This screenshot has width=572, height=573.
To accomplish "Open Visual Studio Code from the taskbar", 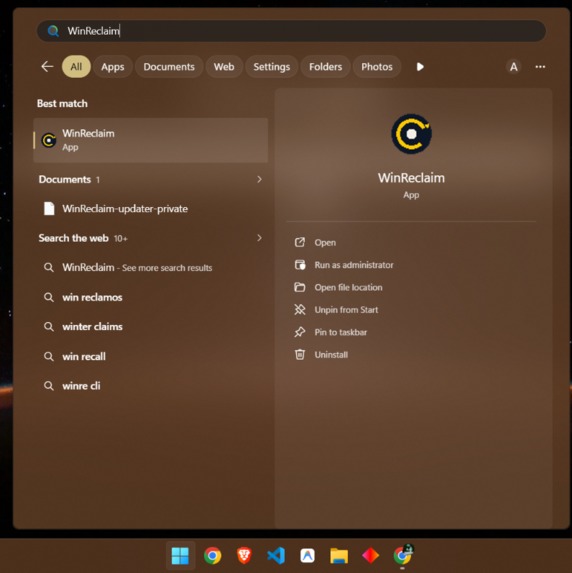I will pyautogui.click(x=276, y=556).
